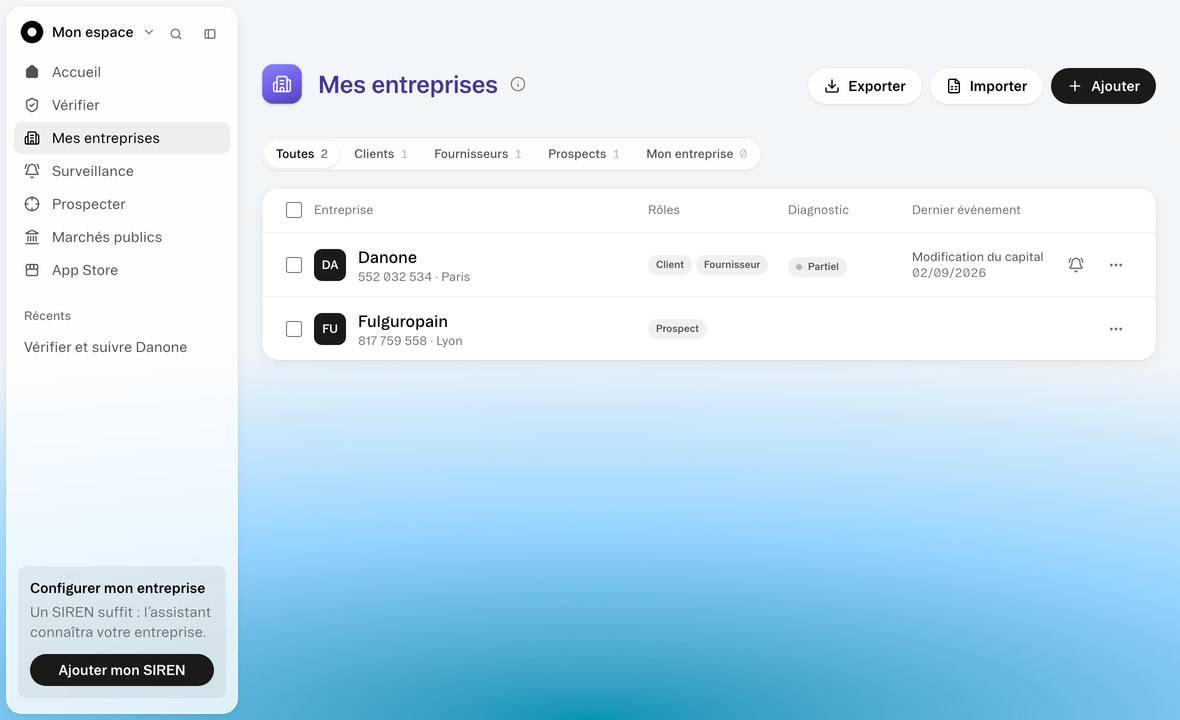Click the Modification du capital event text

point(978,257)
